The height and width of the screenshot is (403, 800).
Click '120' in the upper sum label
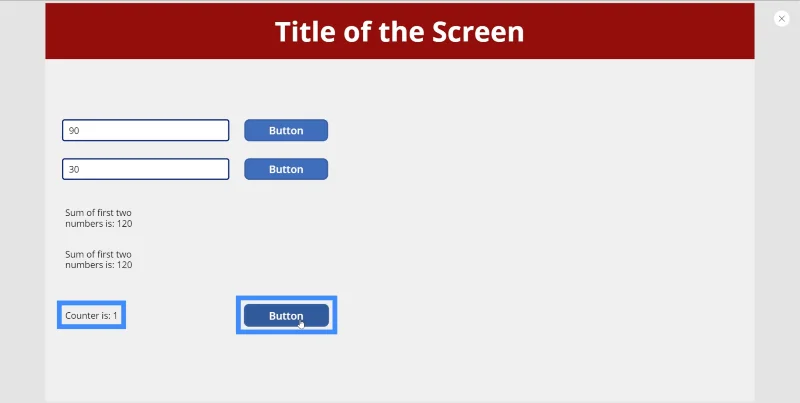coord(124,223)
